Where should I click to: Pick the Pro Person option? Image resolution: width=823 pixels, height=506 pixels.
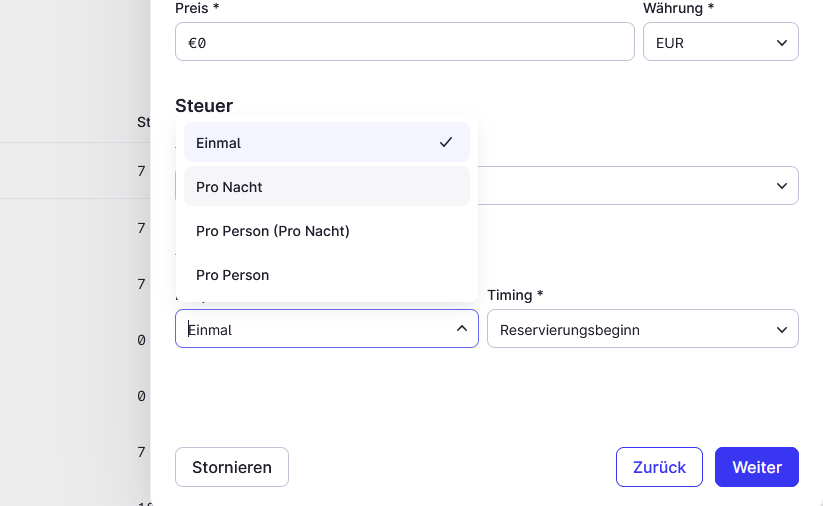[326, 275]
